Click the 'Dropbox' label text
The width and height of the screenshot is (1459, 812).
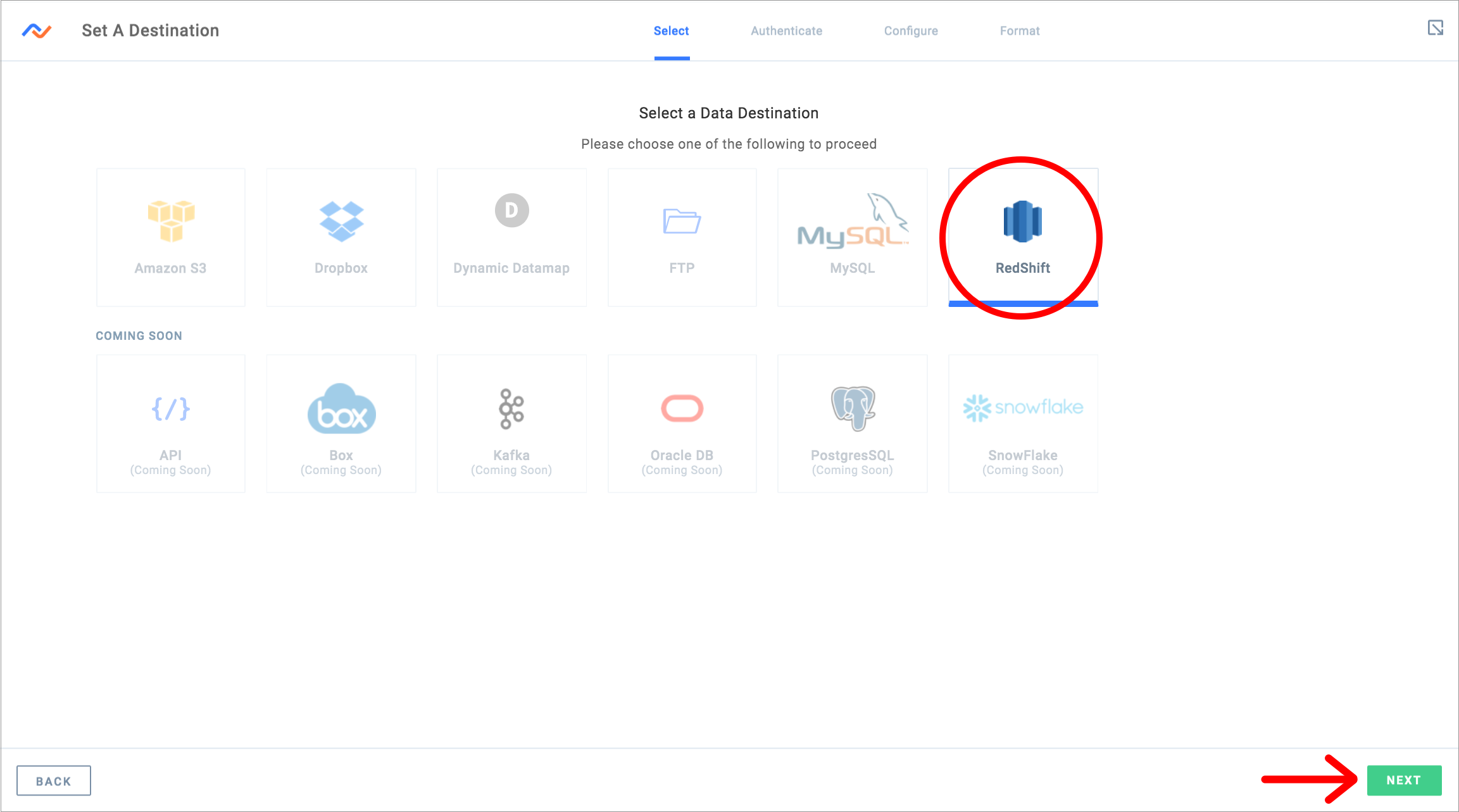point(341,268)
